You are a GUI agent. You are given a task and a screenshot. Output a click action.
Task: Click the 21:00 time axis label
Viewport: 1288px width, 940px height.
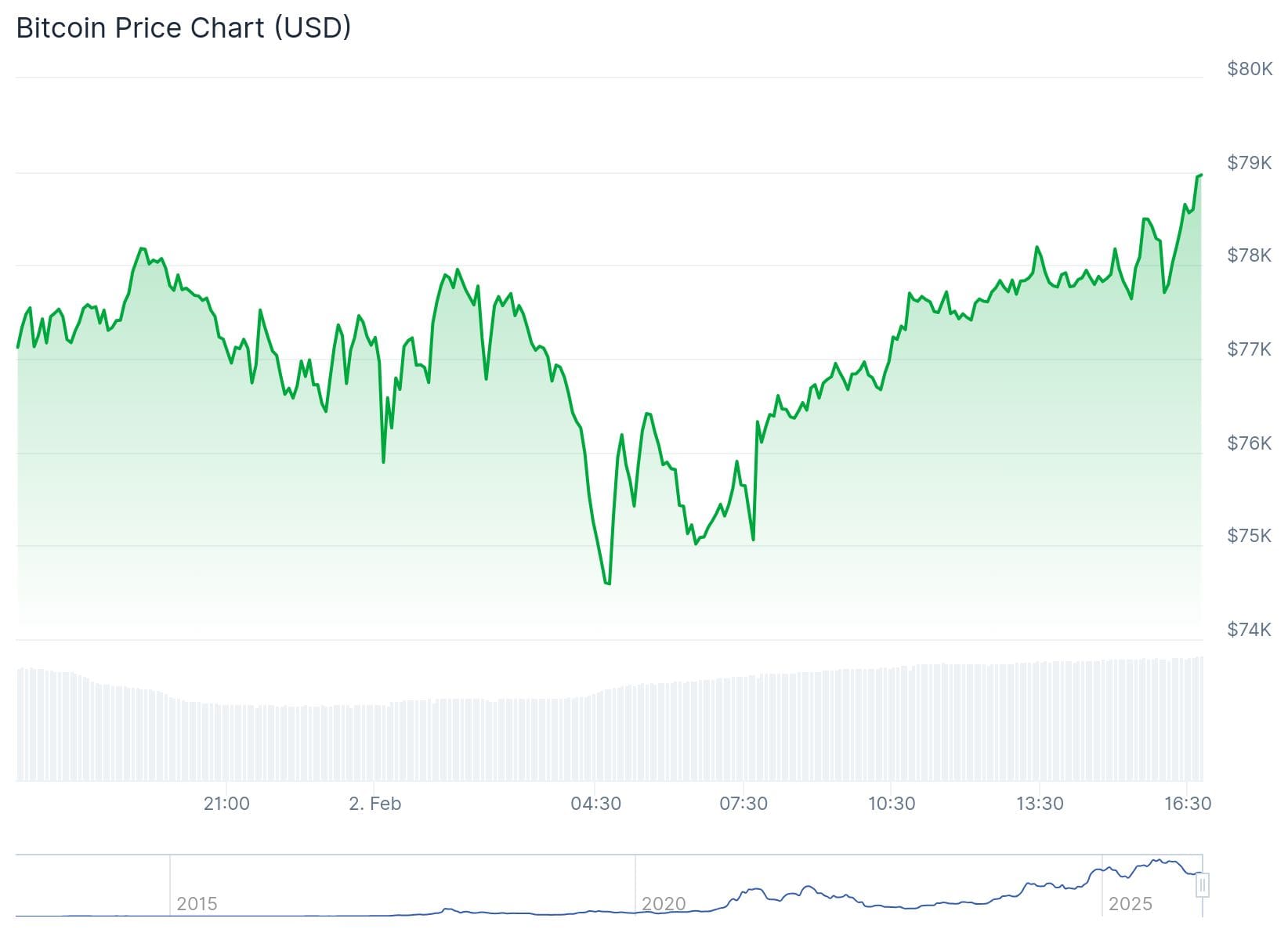coord(226,804)
